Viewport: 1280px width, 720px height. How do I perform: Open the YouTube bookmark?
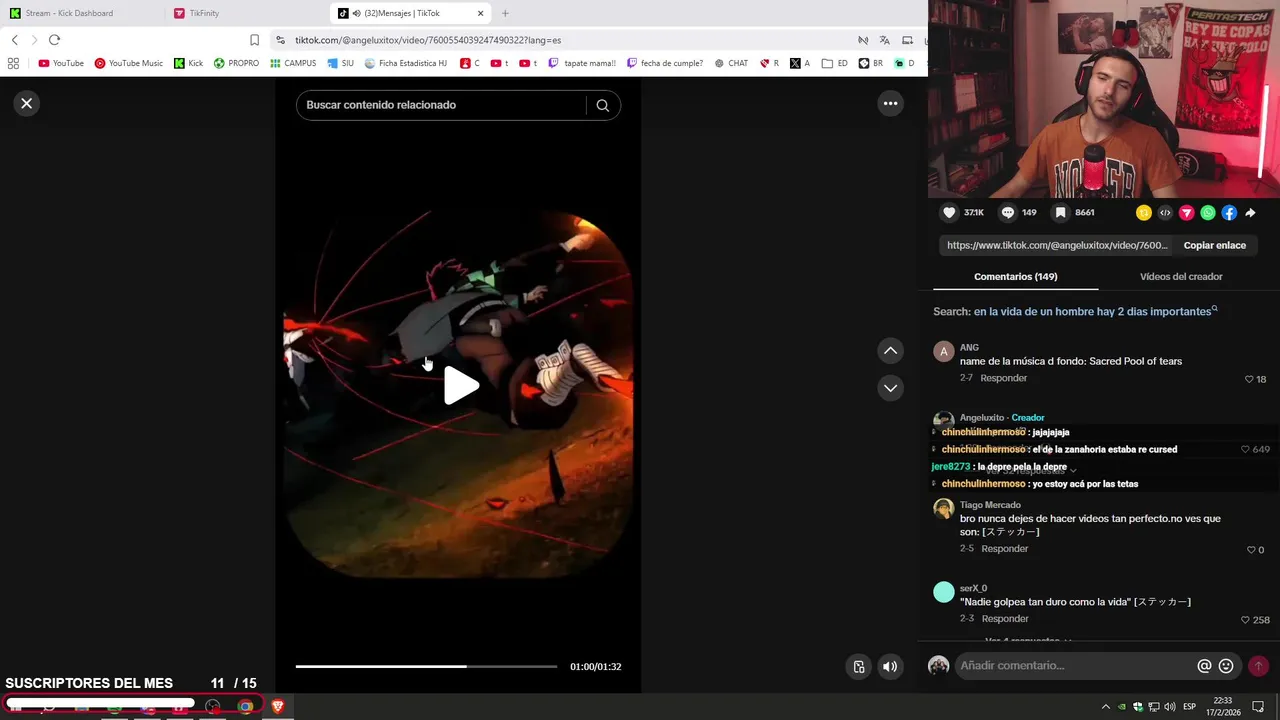coord(61,63)
